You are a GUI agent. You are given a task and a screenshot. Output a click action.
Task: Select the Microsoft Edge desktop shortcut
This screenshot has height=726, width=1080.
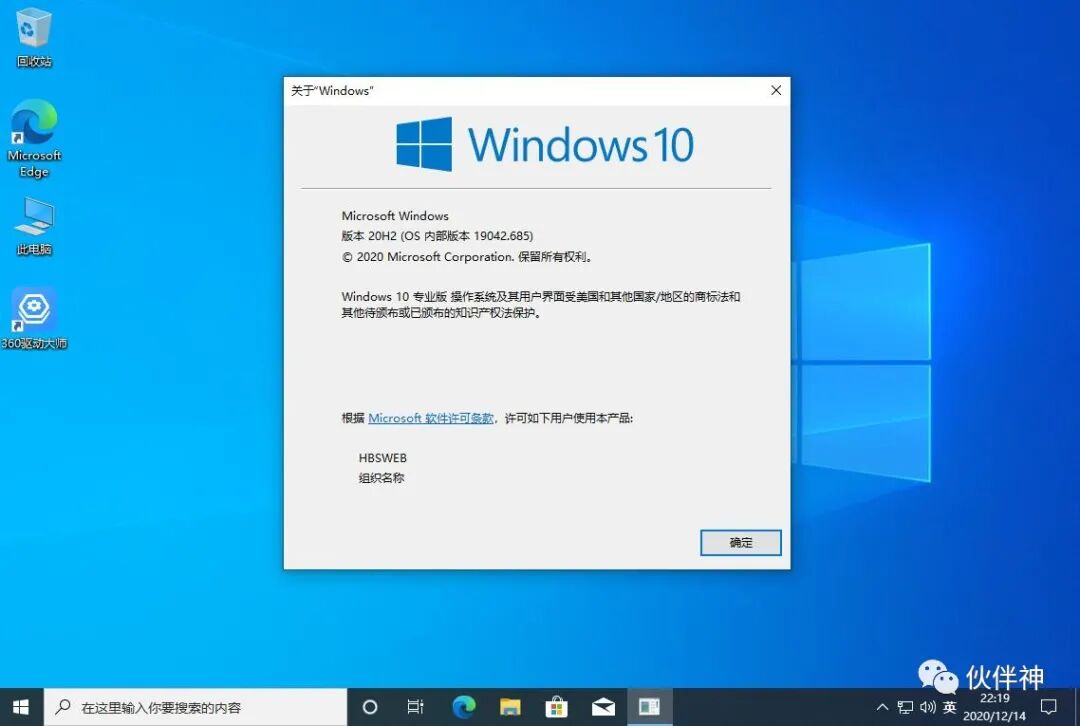[x=34, y=139]
